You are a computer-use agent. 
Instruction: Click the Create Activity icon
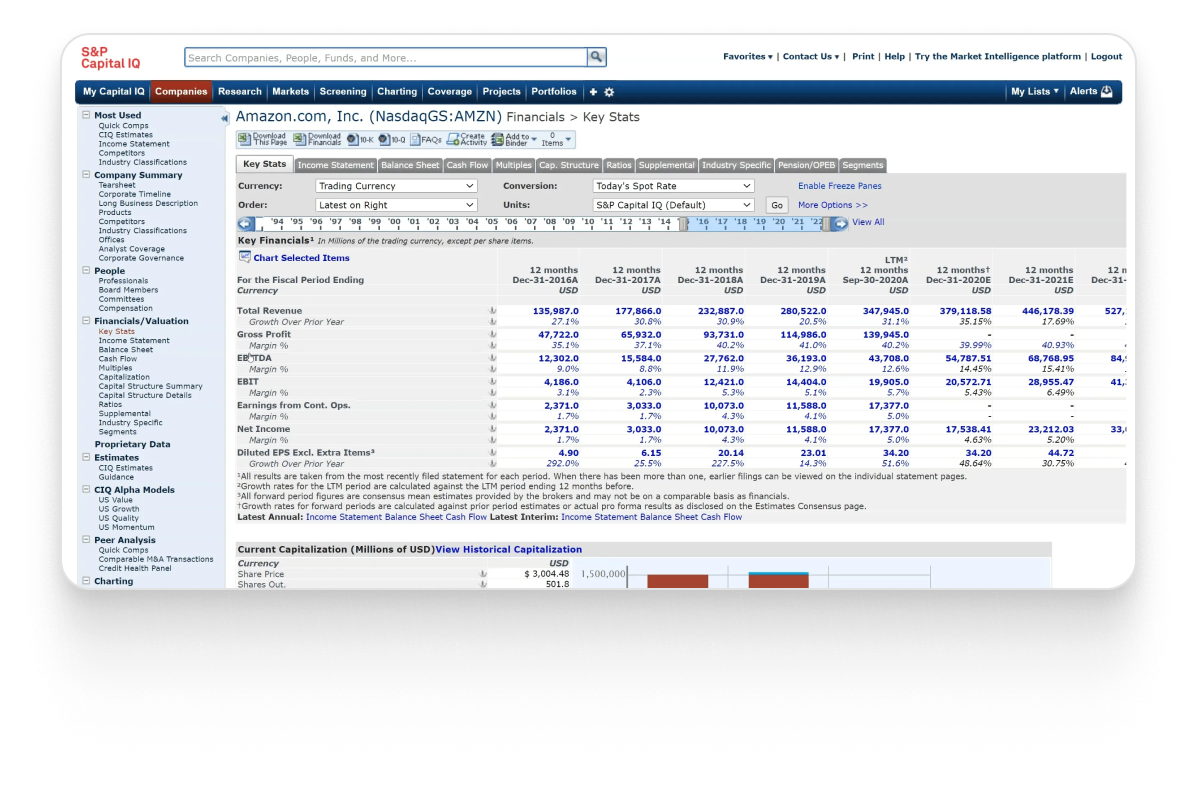coord(452,140)
